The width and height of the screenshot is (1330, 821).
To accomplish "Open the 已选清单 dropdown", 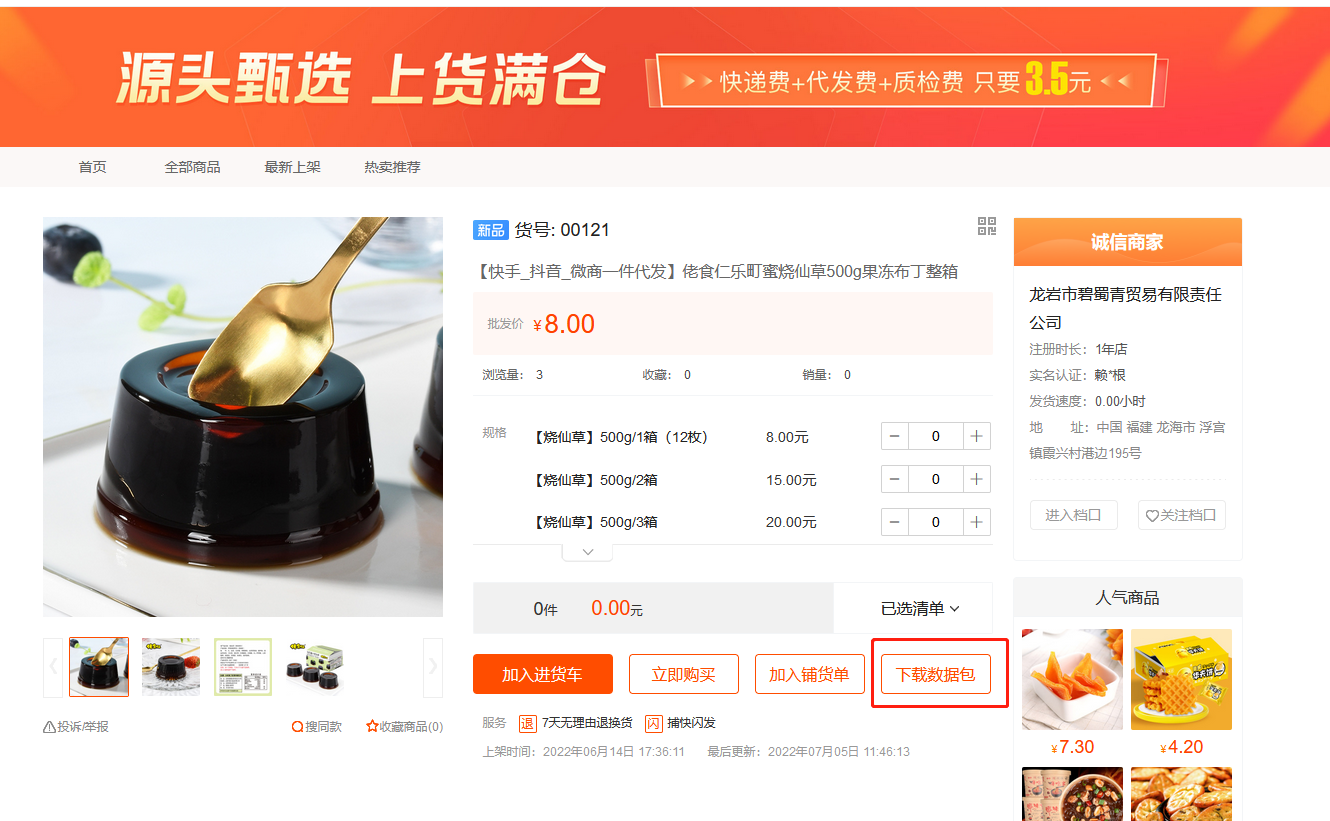I will tap(920, 608).
